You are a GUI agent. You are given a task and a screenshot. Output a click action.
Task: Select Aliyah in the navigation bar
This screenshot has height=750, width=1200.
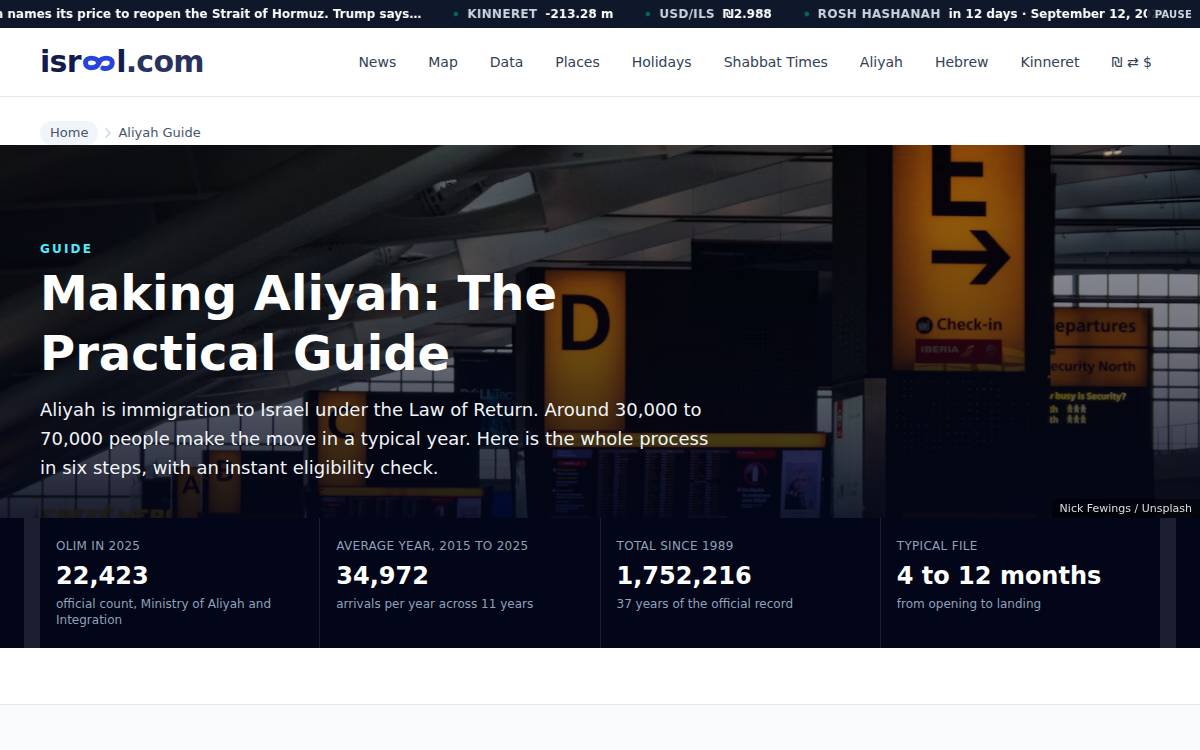(x=881, y=62)
